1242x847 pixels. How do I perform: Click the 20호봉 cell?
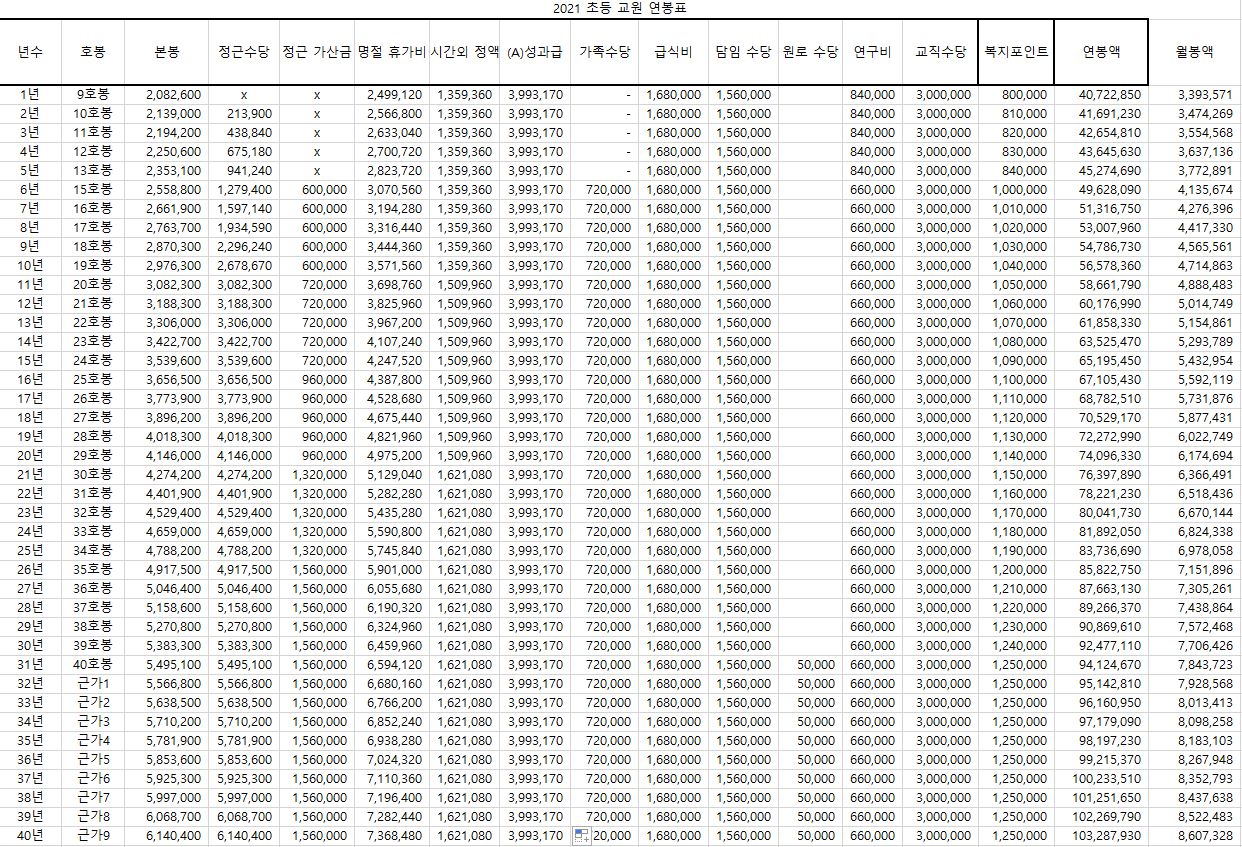pos(92,284)
